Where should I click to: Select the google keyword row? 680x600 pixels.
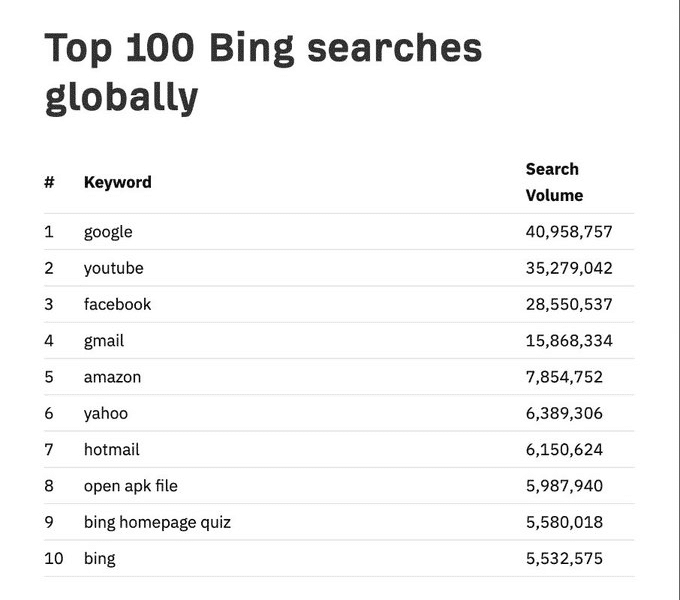[339, 232]
